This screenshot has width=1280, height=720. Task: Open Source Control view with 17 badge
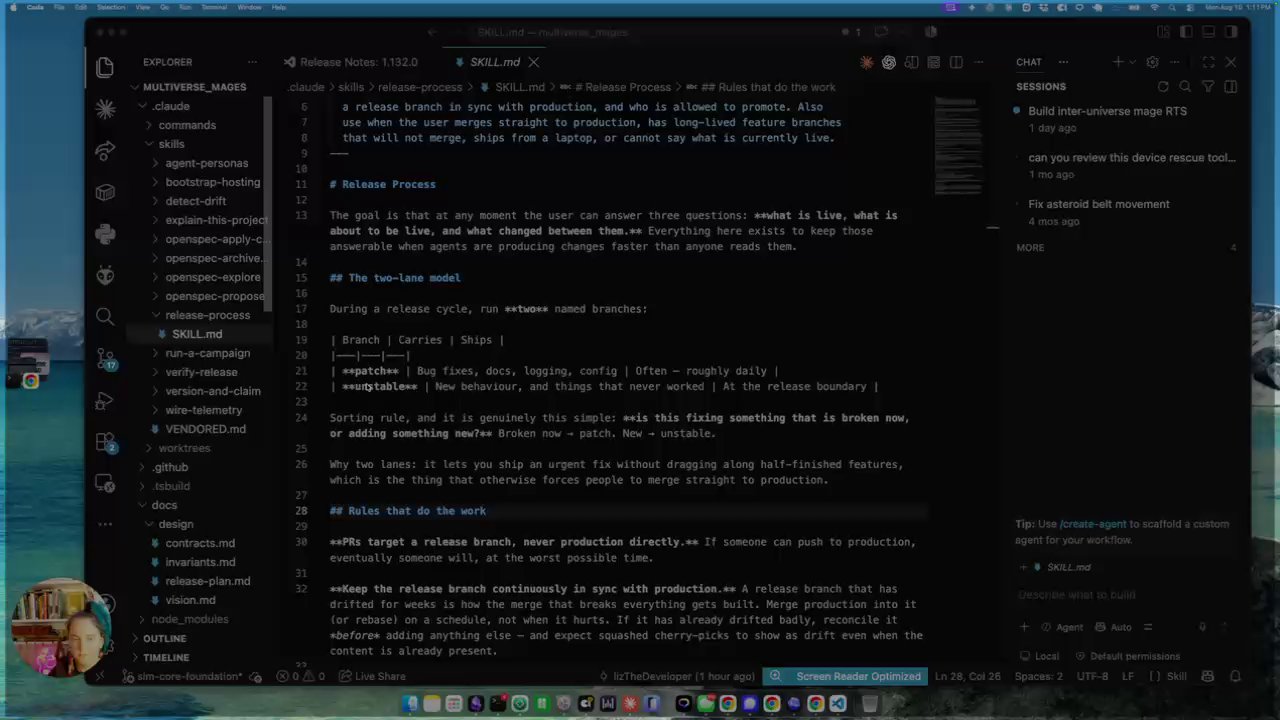[105, 359]
